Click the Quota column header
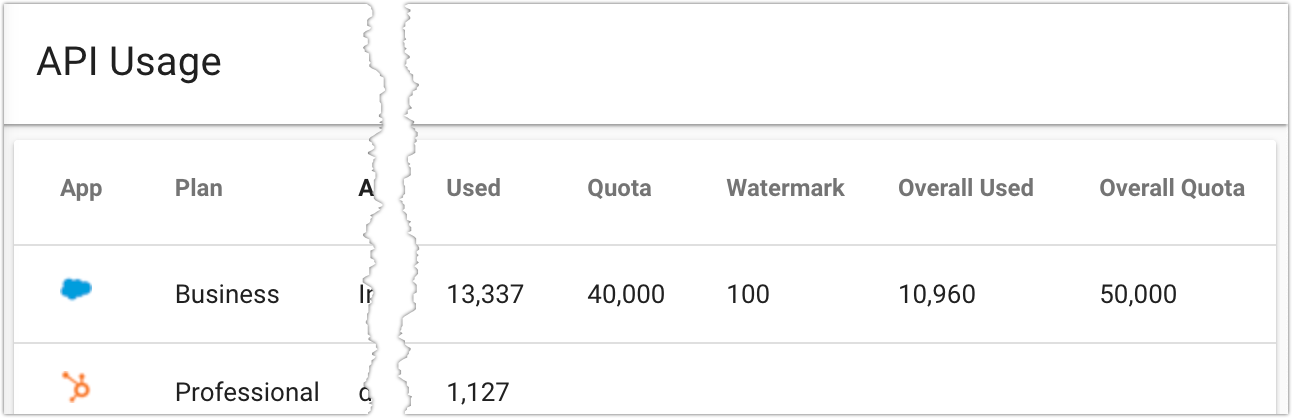Viewport: 1292px width, 418px height. pos(619,188)
